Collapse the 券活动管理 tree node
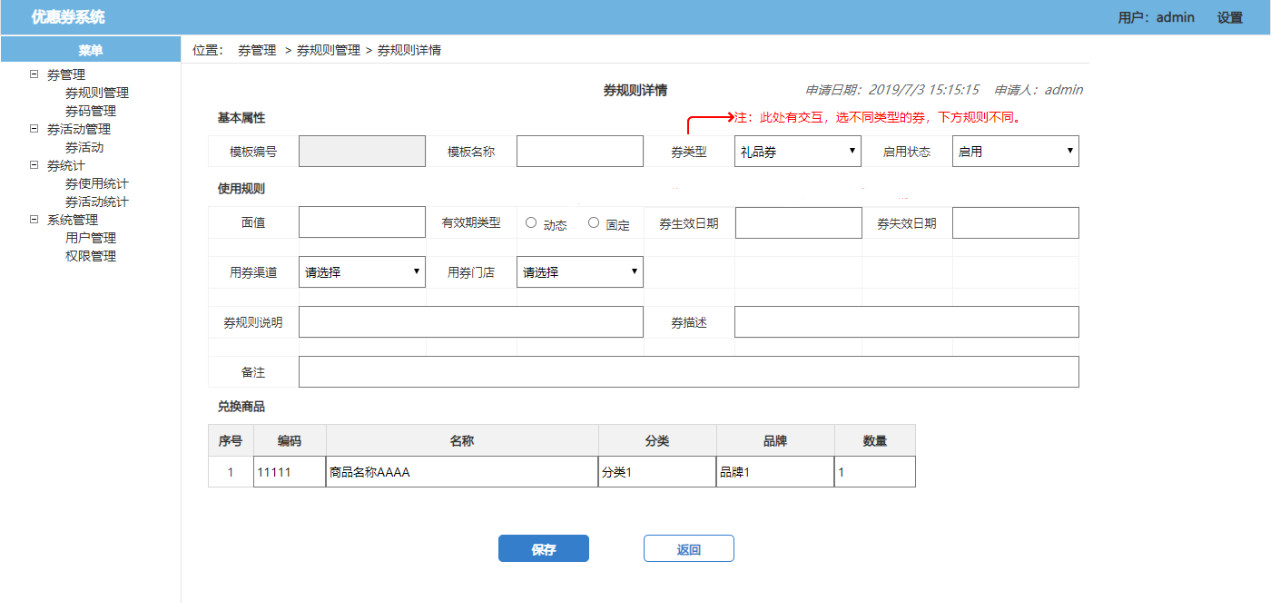This screenshot has height=603, width=1280. click(34, 129)
